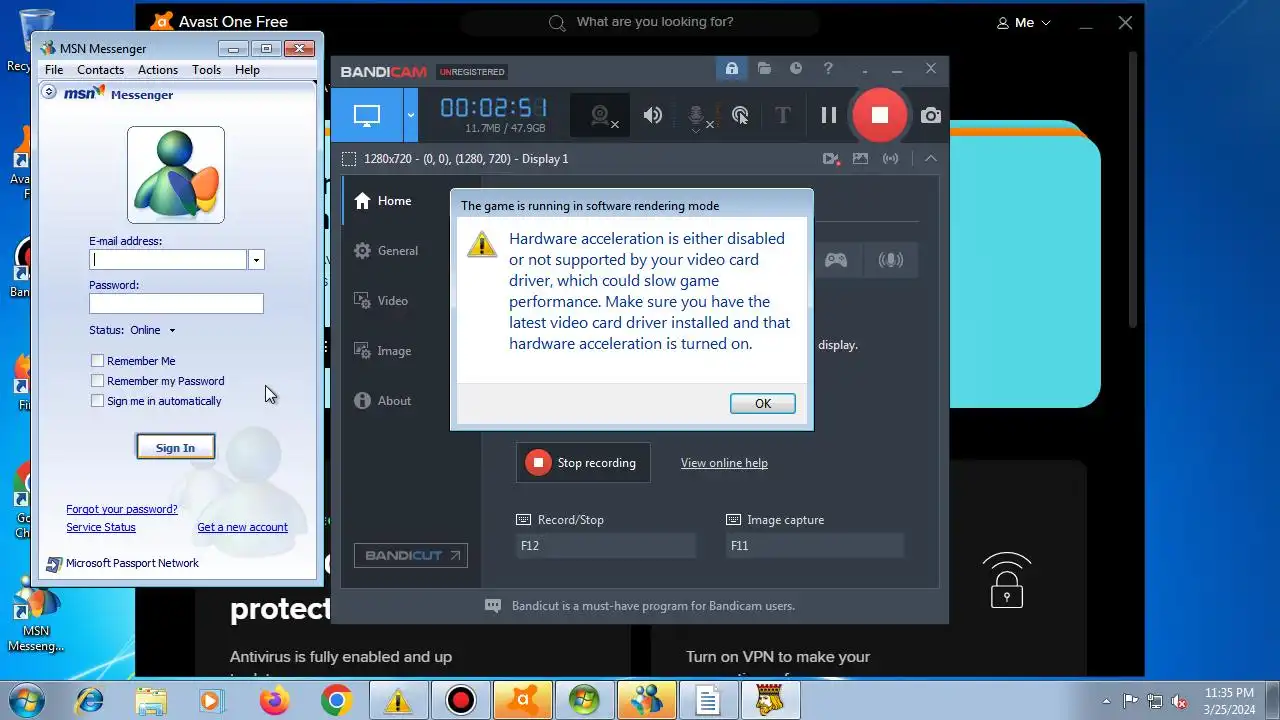Open scheduled recording clock icon

pos(796,69)
